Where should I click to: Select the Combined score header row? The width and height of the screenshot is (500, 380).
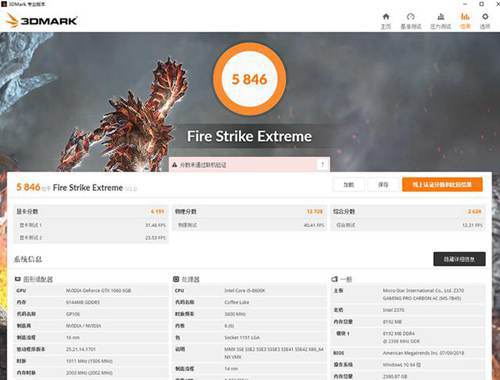(407, 211)
